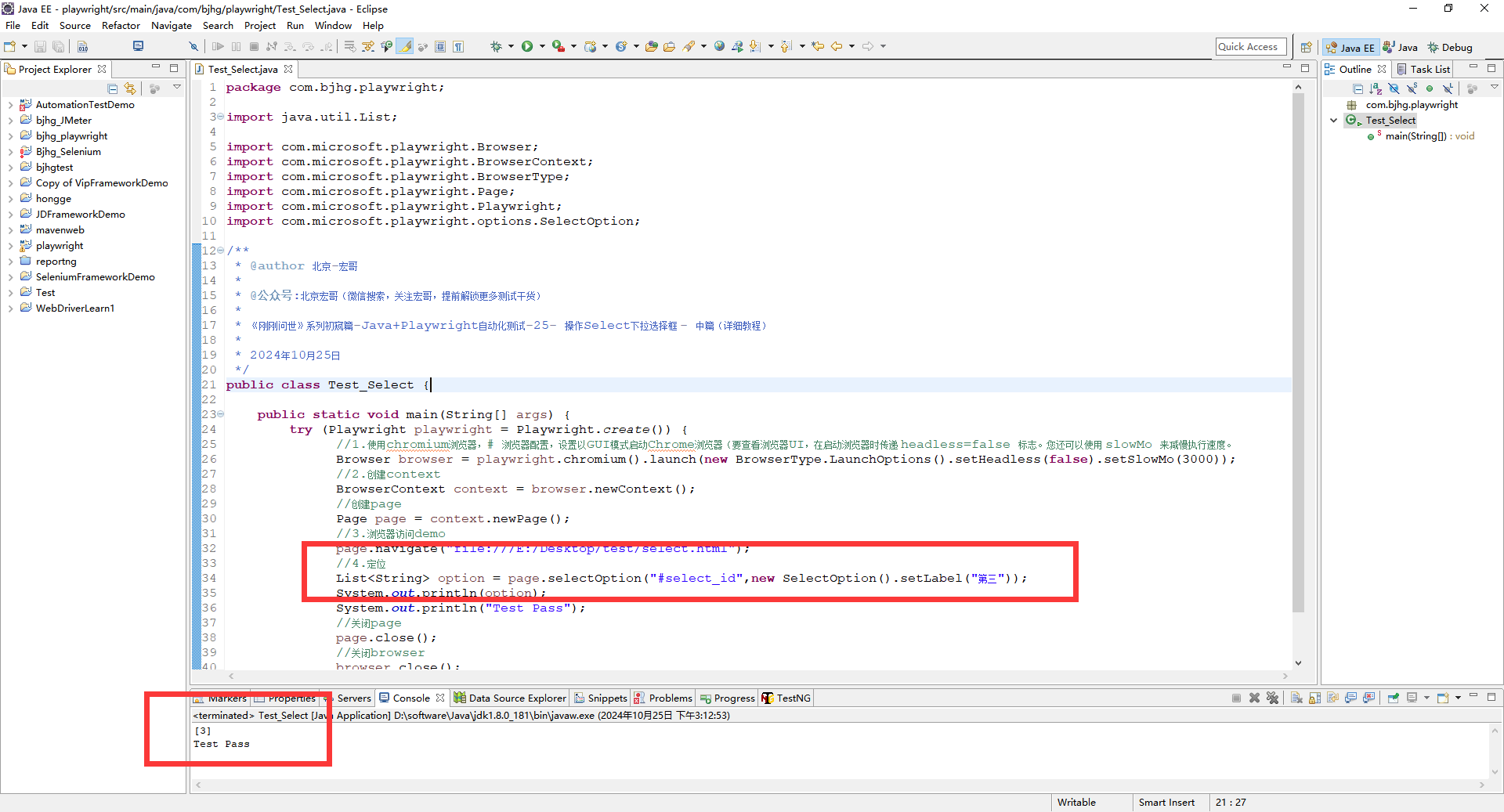
Task: Click the Clear Console icon
Action: pos(1296,698)
